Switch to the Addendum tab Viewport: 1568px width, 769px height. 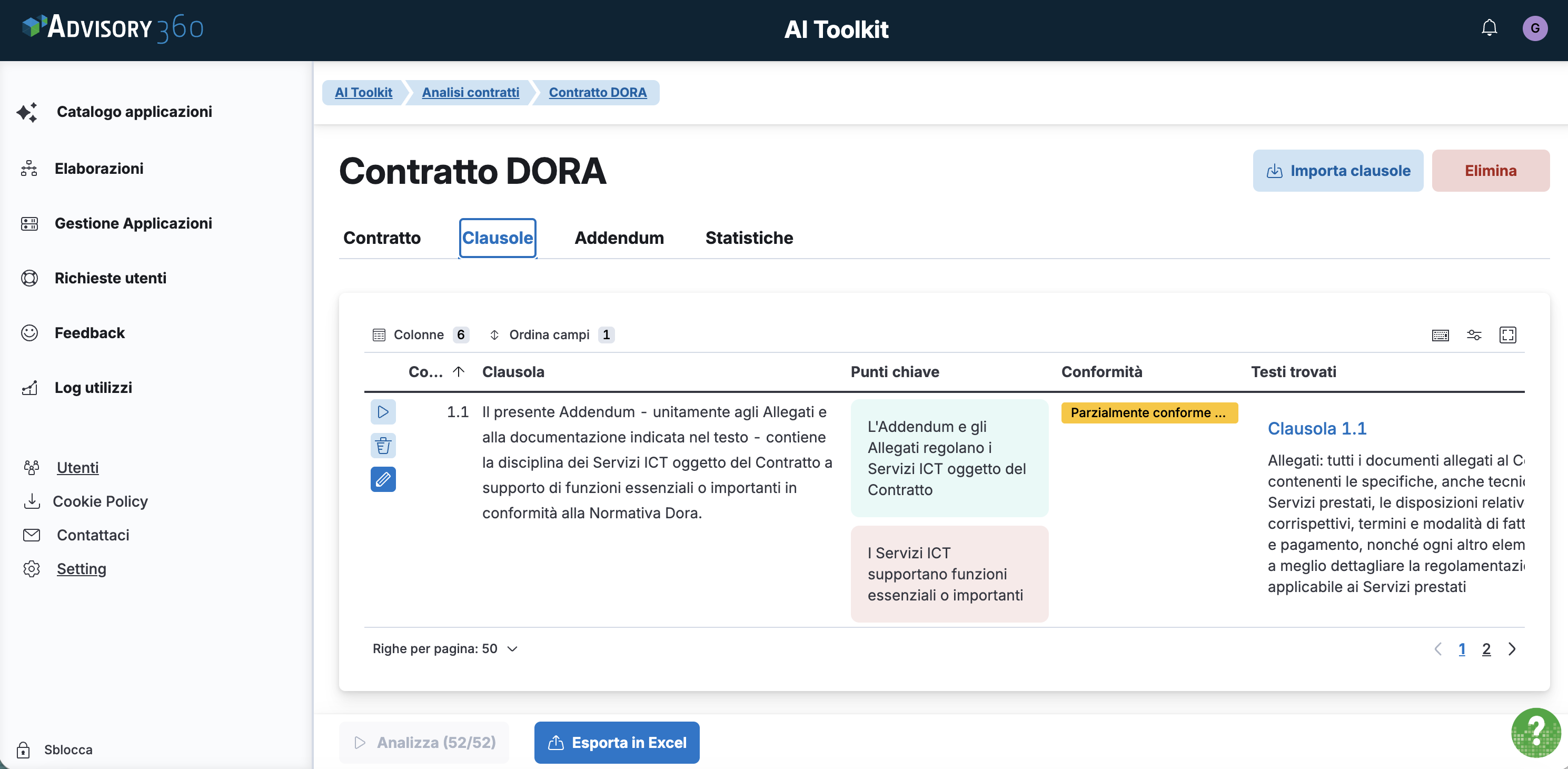(x=619, y=238)
